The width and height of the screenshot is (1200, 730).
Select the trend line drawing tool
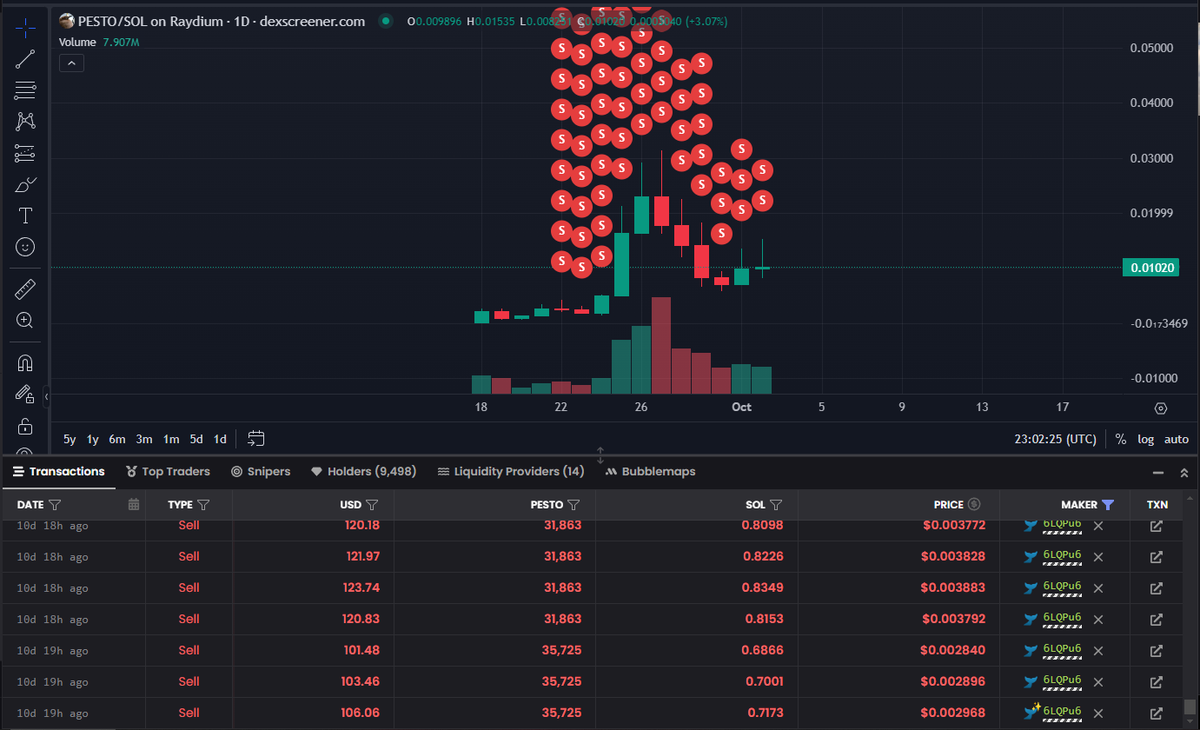pyautogui.click(x=25, y=59)
